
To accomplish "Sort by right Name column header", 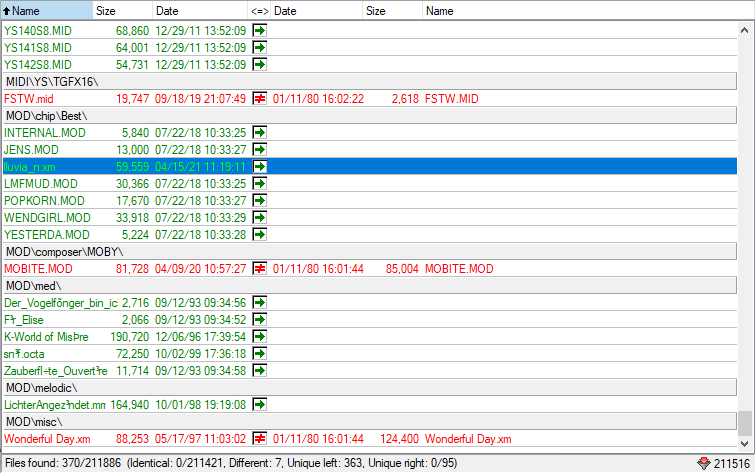I will coord(587,11).
